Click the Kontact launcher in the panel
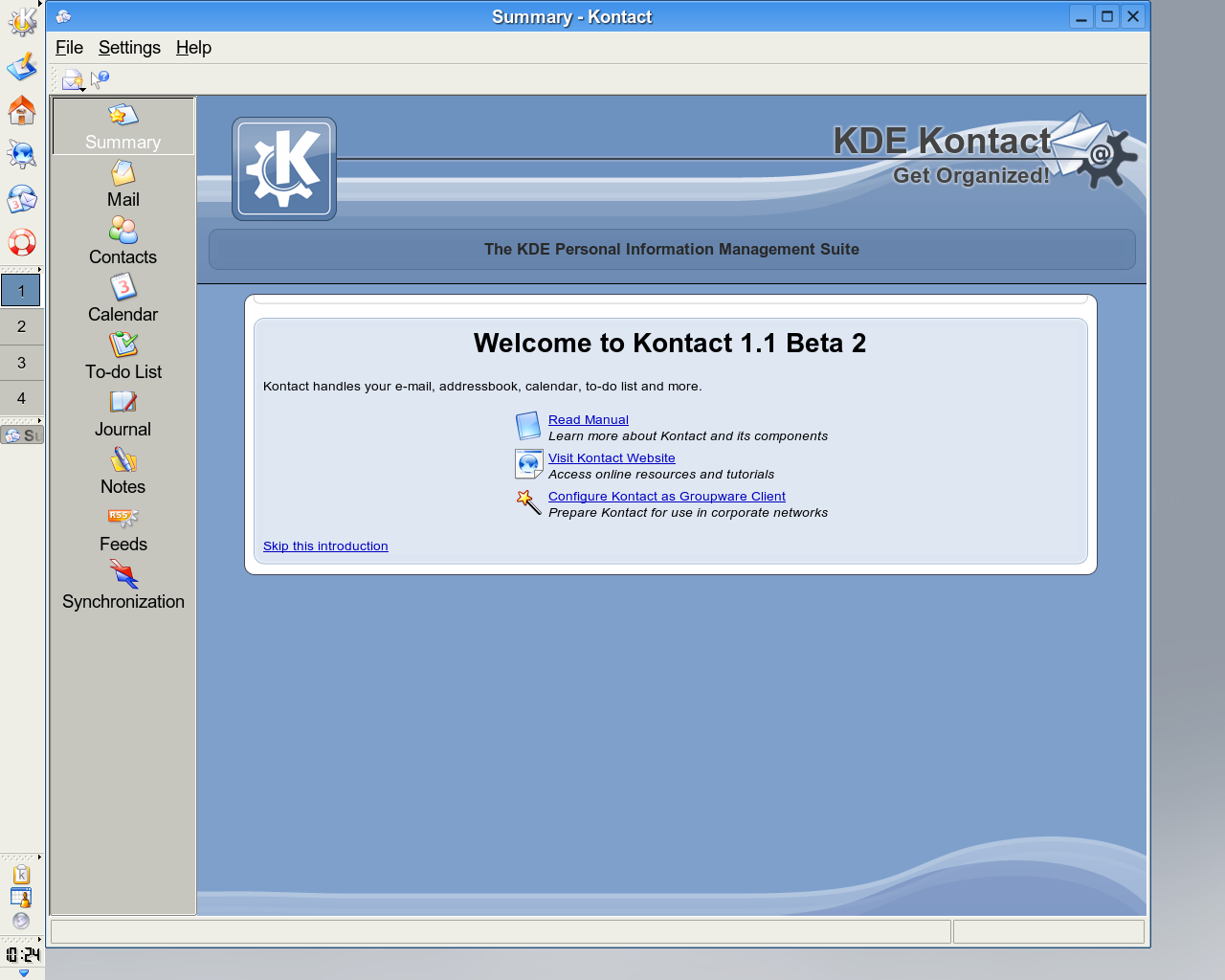Screen dimensions: 1225x980 click(21, 199)
